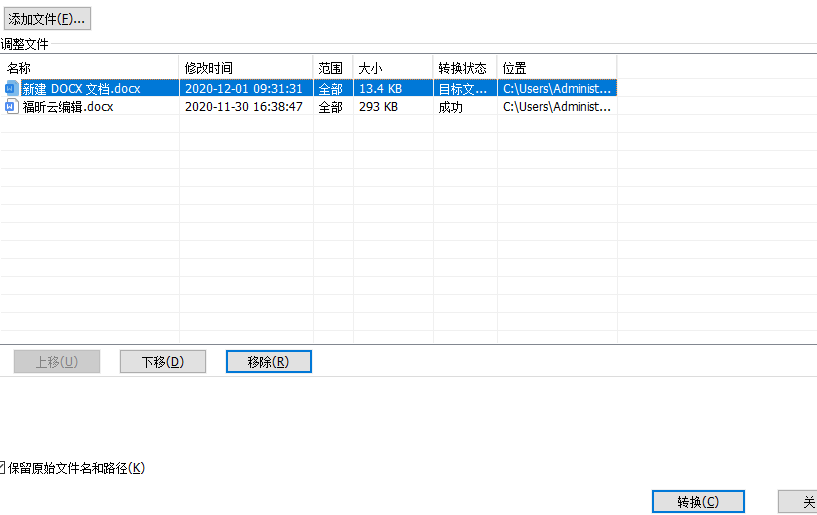Select file row 福昕云编辑.docx
Viewport: 817px width, 515px height.
point(308,106)
